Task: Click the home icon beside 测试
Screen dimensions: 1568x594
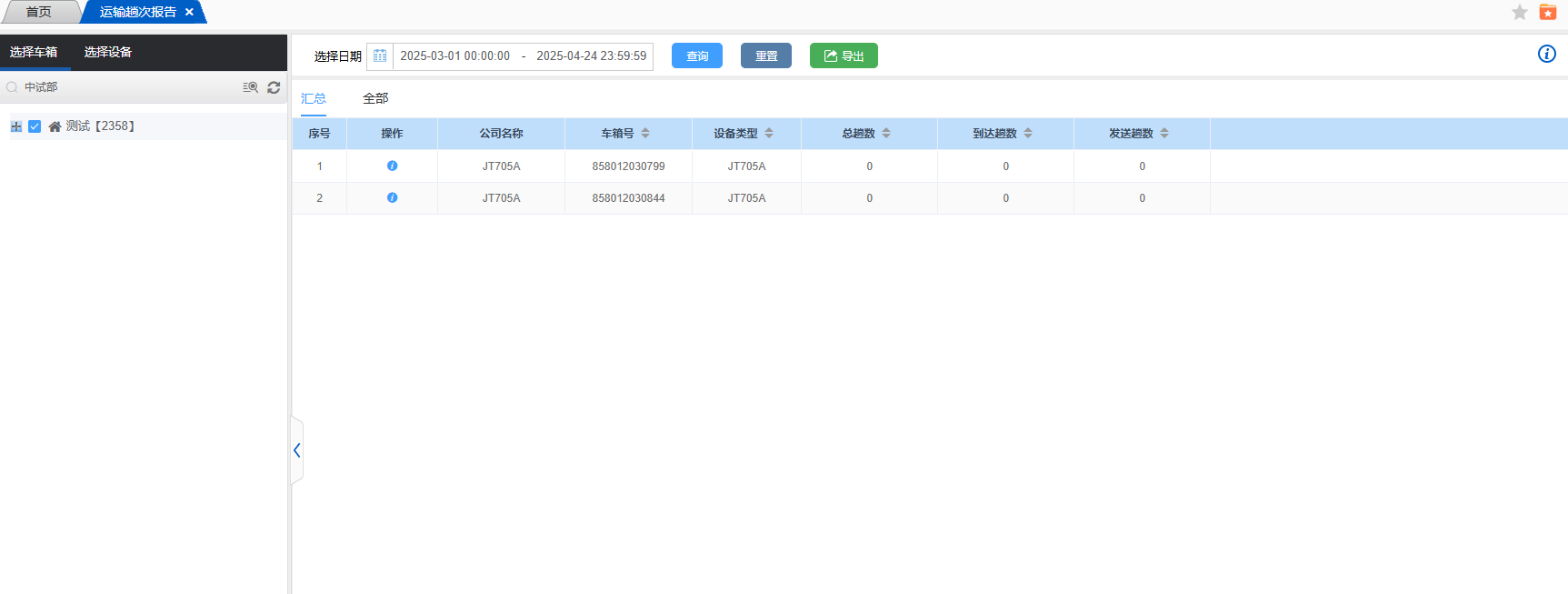Action: pos(55,126)
